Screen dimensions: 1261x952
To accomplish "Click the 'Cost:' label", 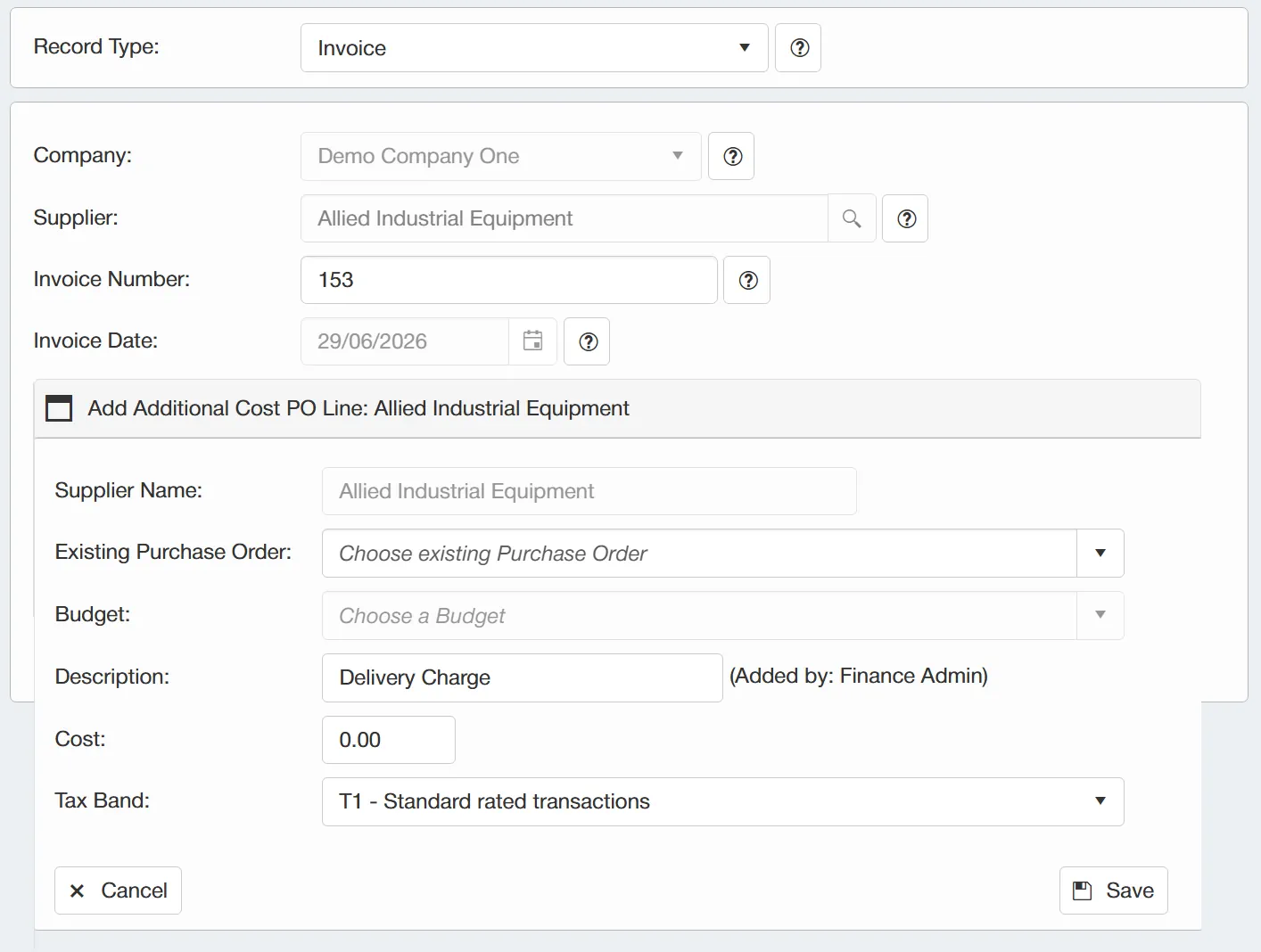I will coord(80,739).
